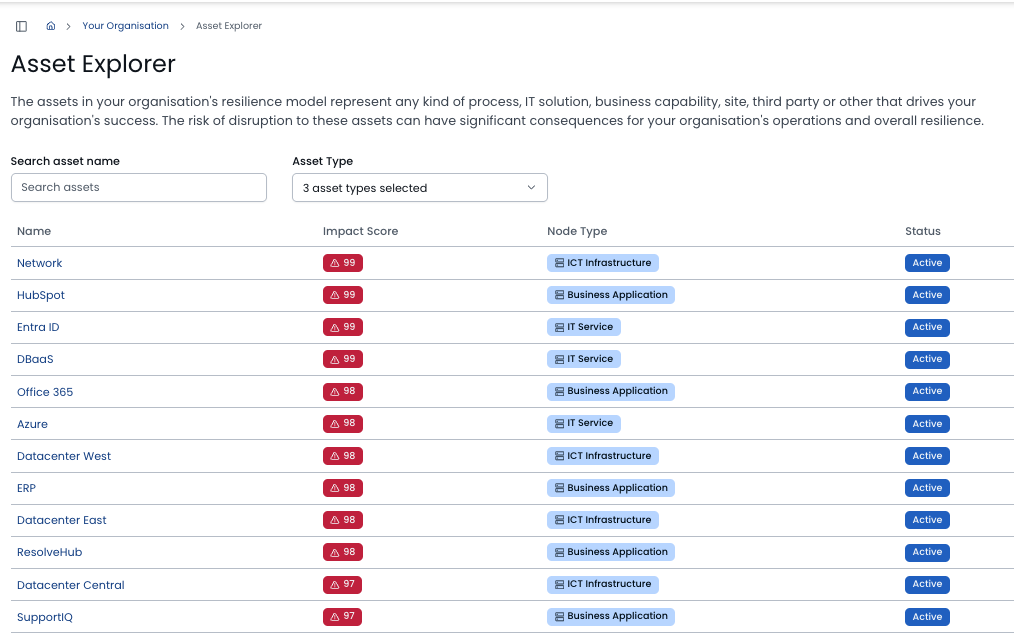Click warning icon in Entra ID's impact score

coord(335,328)
